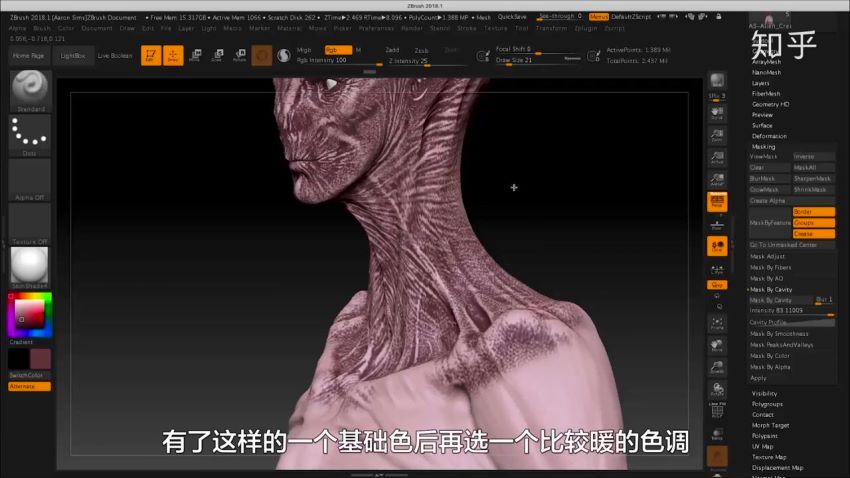Toggle the Zadd mode button
Screen dimensions: 850x478
point(392,50)
